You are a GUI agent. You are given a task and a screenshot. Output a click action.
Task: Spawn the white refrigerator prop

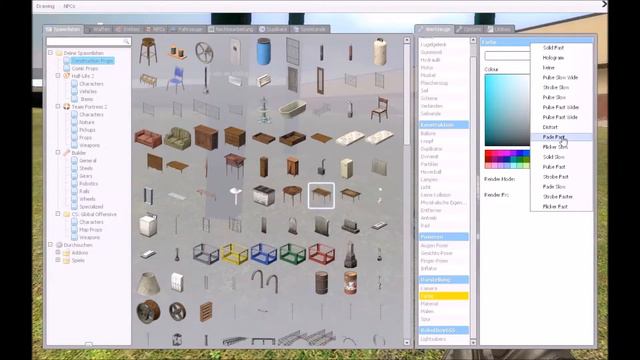point(347,168)
